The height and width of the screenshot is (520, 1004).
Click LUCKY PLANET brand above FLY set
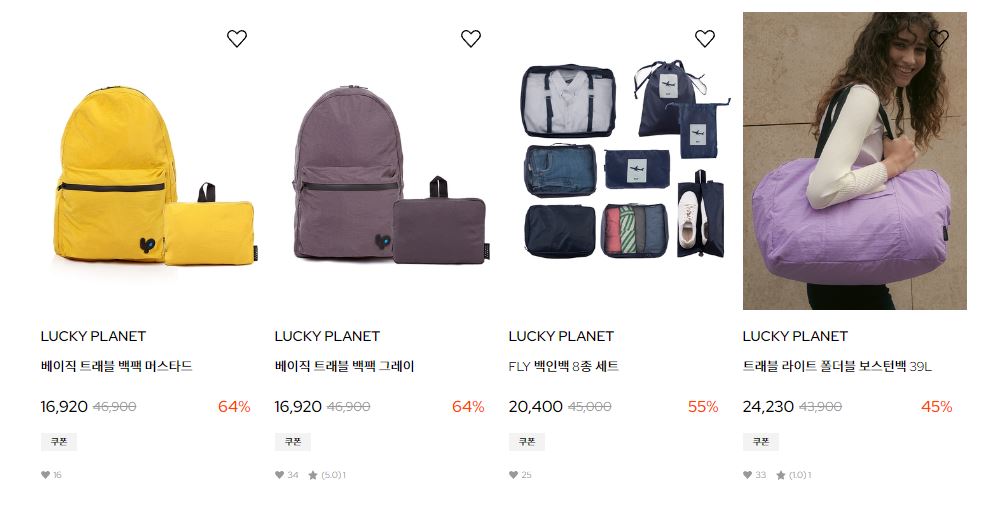[561, 336]
